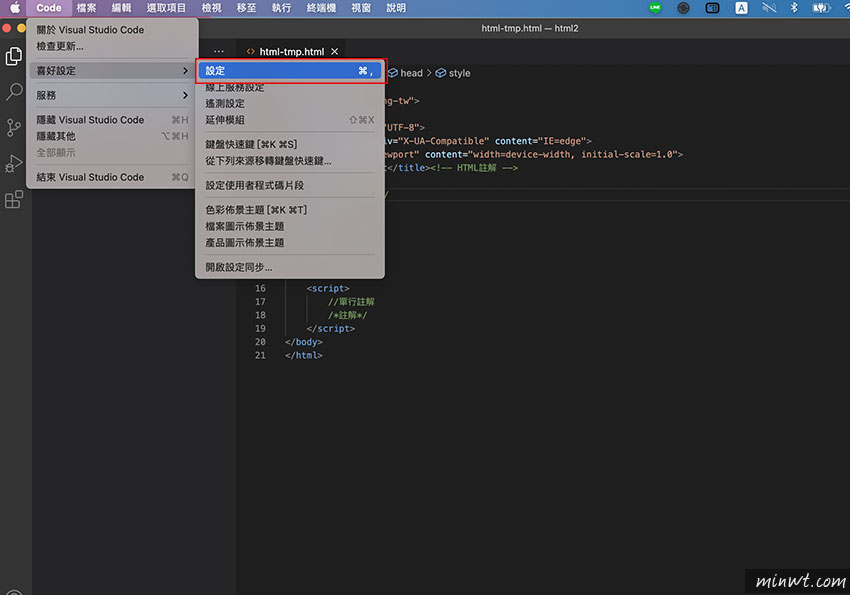Open the input source menu marked A

(x=741, y=8)
